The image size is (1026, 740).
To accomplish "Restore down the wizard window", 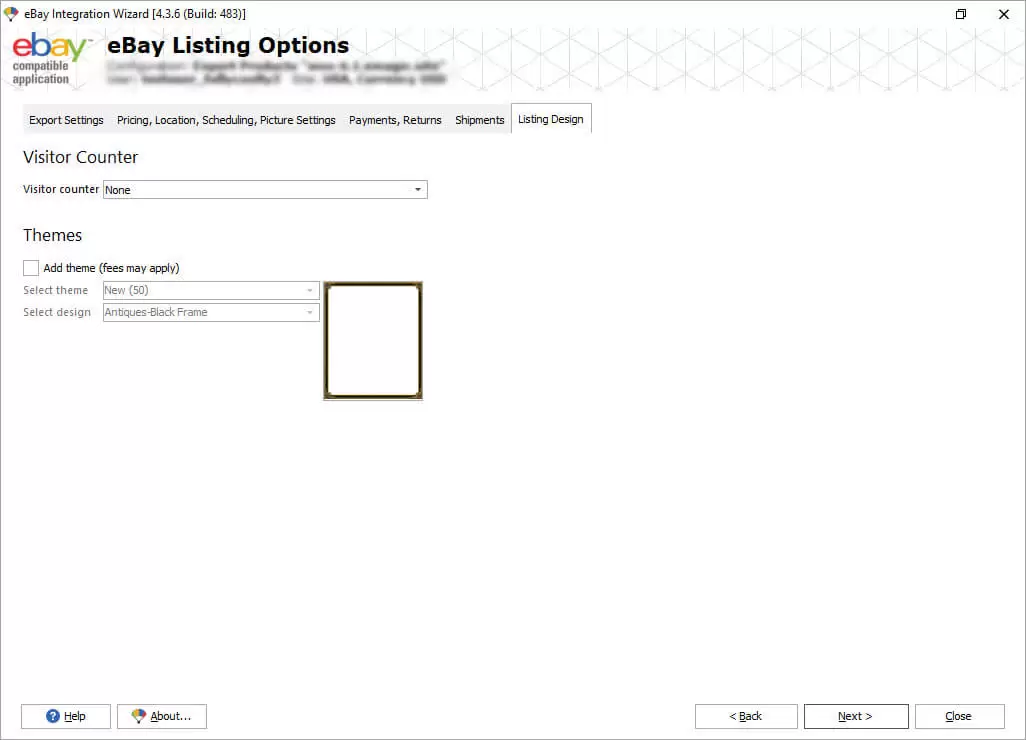I will (x=960, y=14).
